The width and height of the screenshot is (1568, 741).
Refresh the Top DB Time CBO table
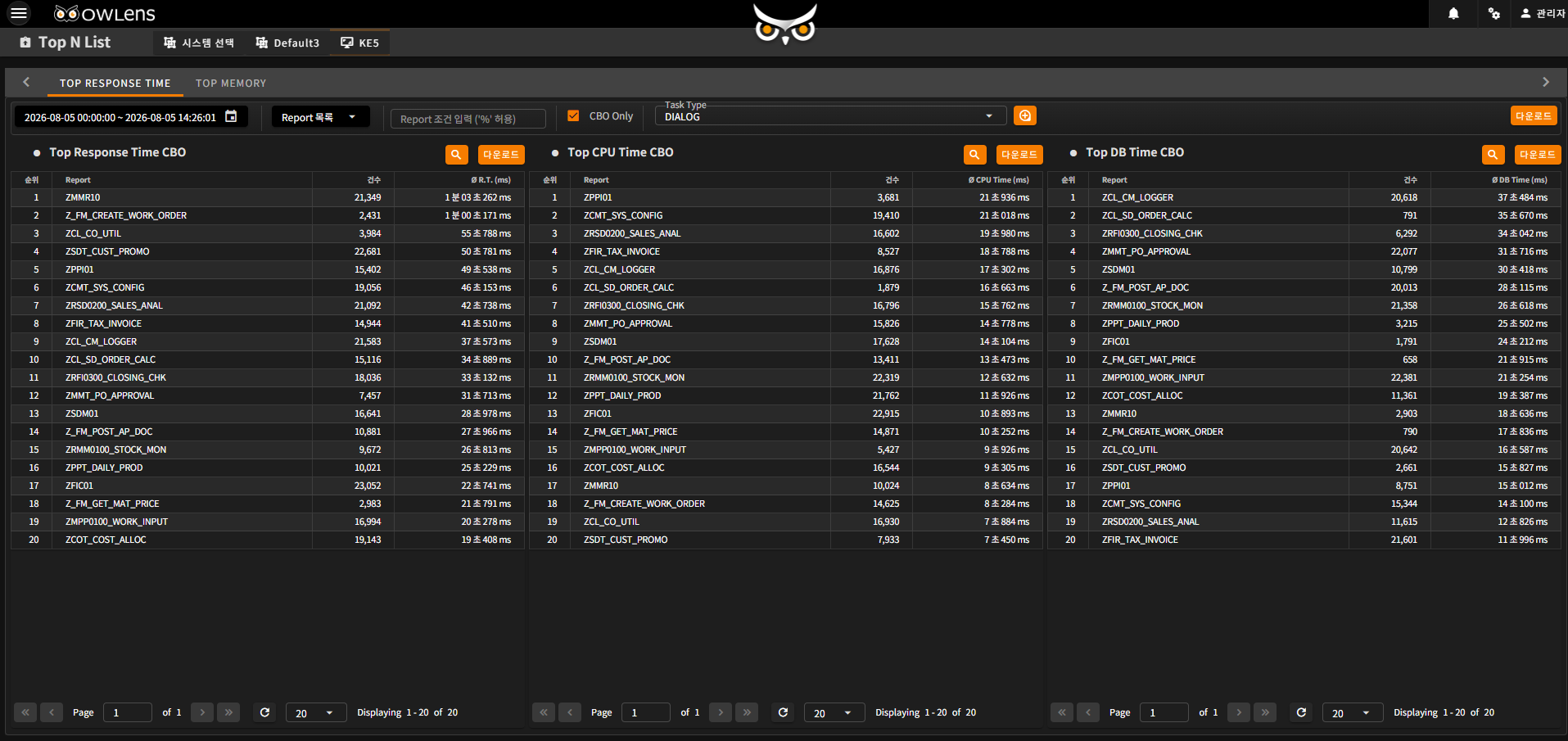(1301, 712)
